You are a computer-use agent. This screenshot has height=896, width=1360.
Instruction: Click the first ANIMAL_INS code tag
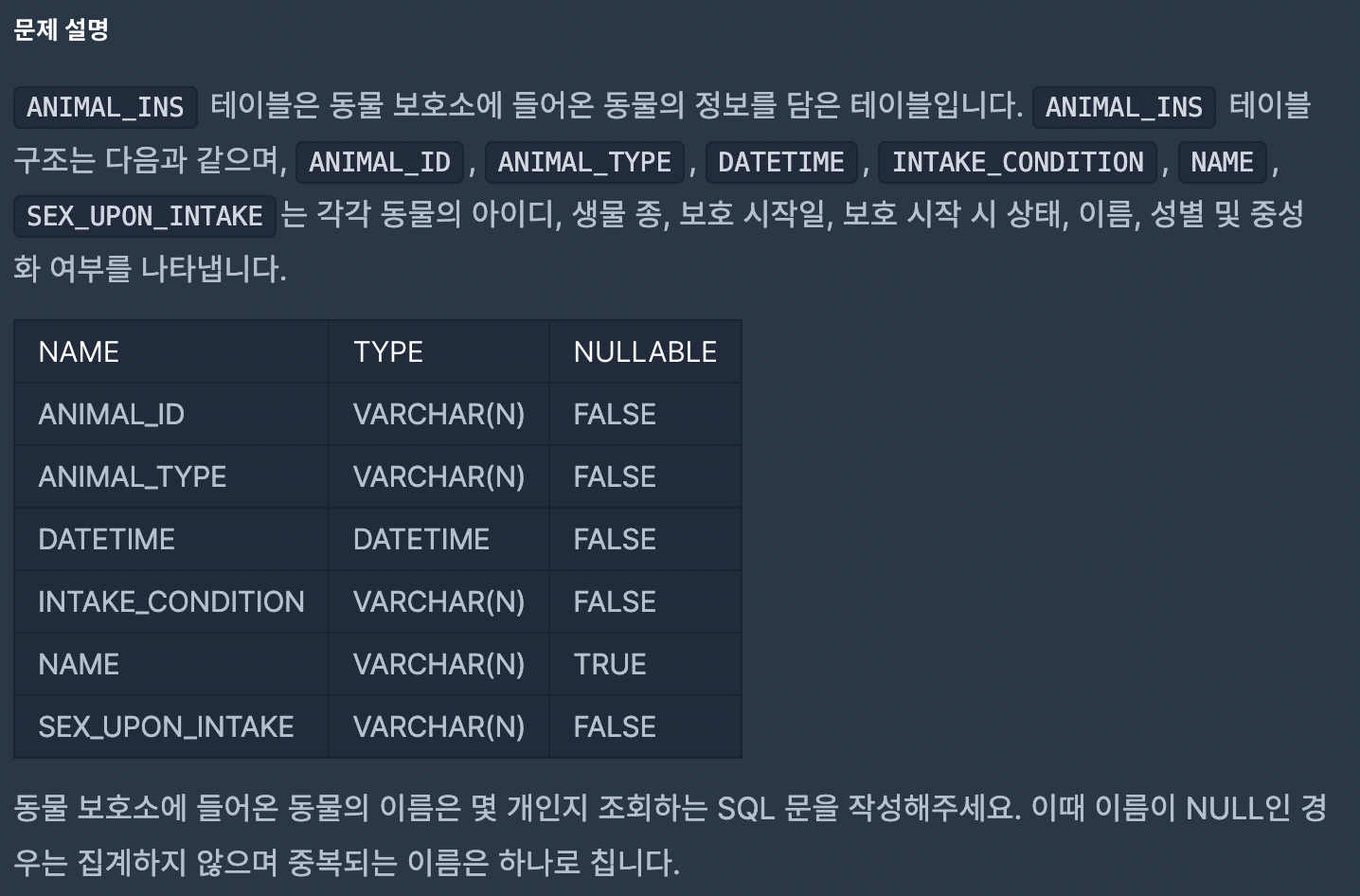click(105, 107)
